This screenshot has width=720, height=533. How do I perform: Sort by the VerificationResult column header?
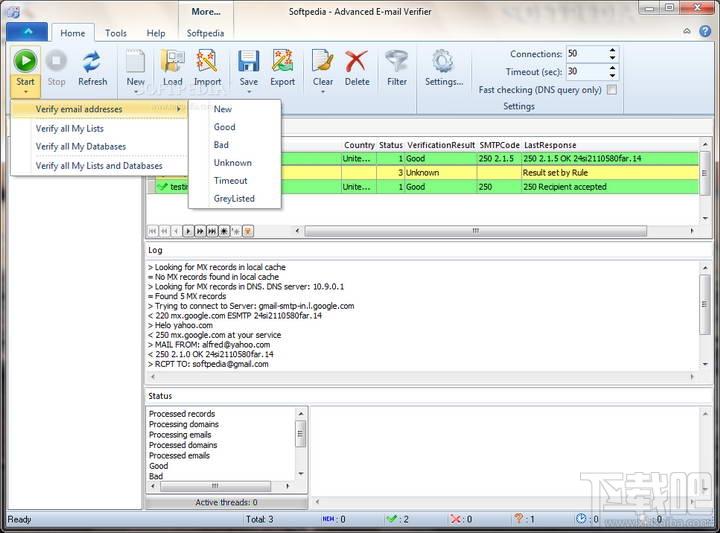[441, 145]
